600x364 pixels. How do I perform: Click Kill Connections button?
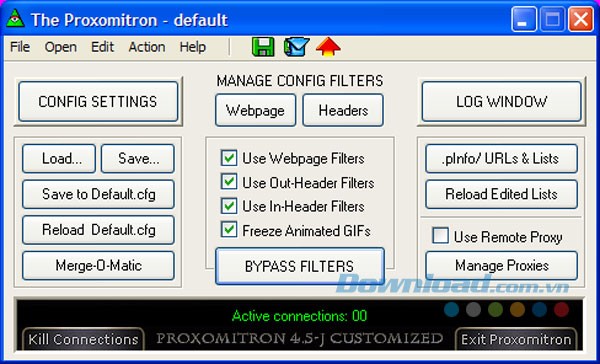tap(83, 339)
